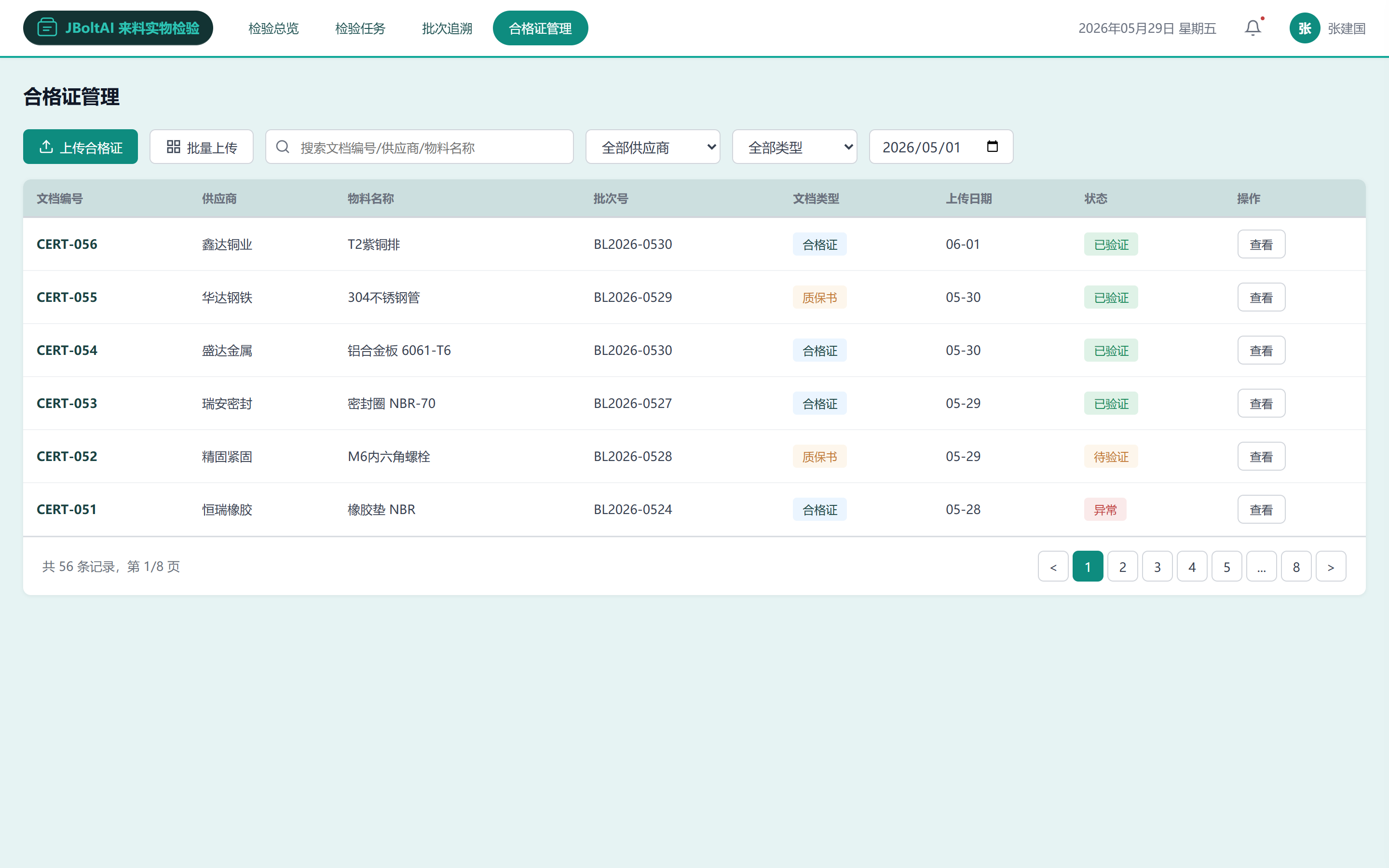
Task: Open the calendar picker icon
Action: pos(993,147)
